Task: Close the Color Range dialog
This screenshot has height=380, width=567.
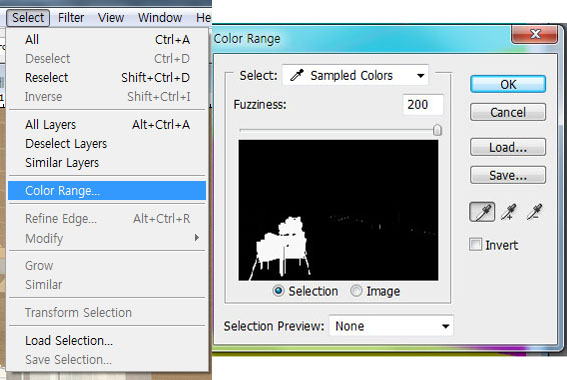Action: coord(534,34)
